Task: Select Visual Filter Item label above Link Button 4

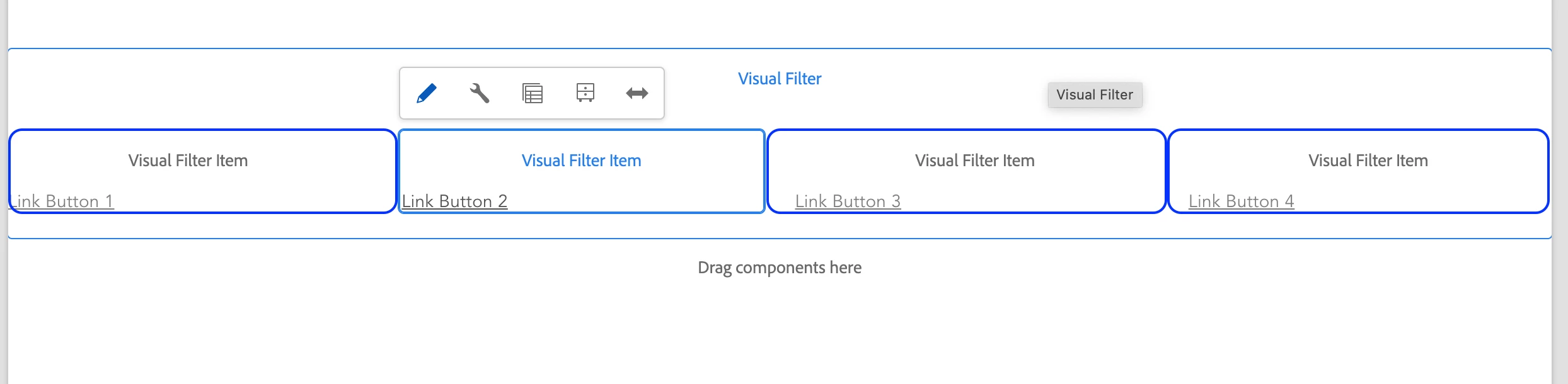Action: click(1368, 161)
